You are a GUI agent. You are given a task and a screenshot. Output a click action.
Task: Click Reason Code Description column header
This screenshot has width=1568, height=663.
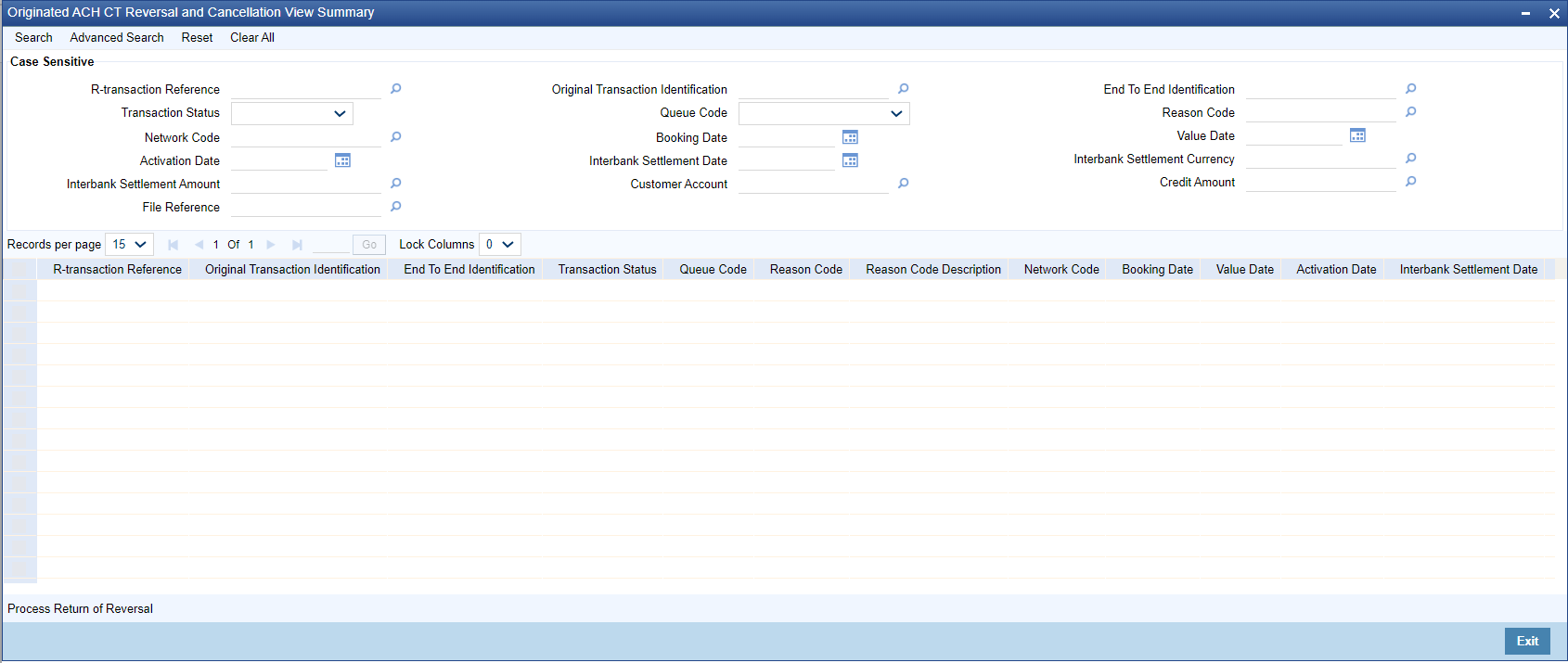[933, 270]
